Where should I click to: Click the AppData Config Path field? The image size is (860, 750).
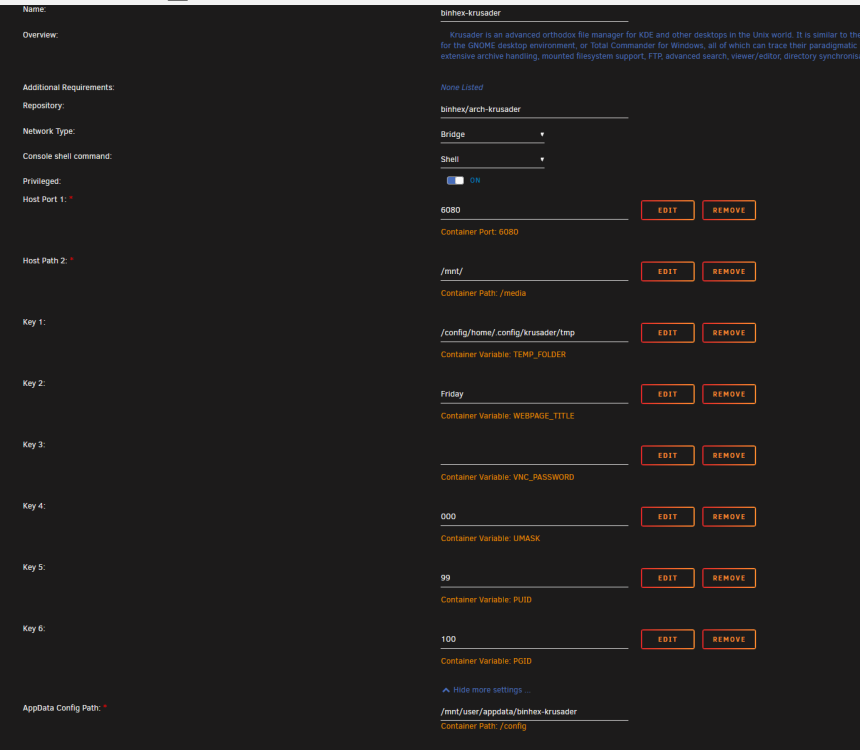point(534,712)
